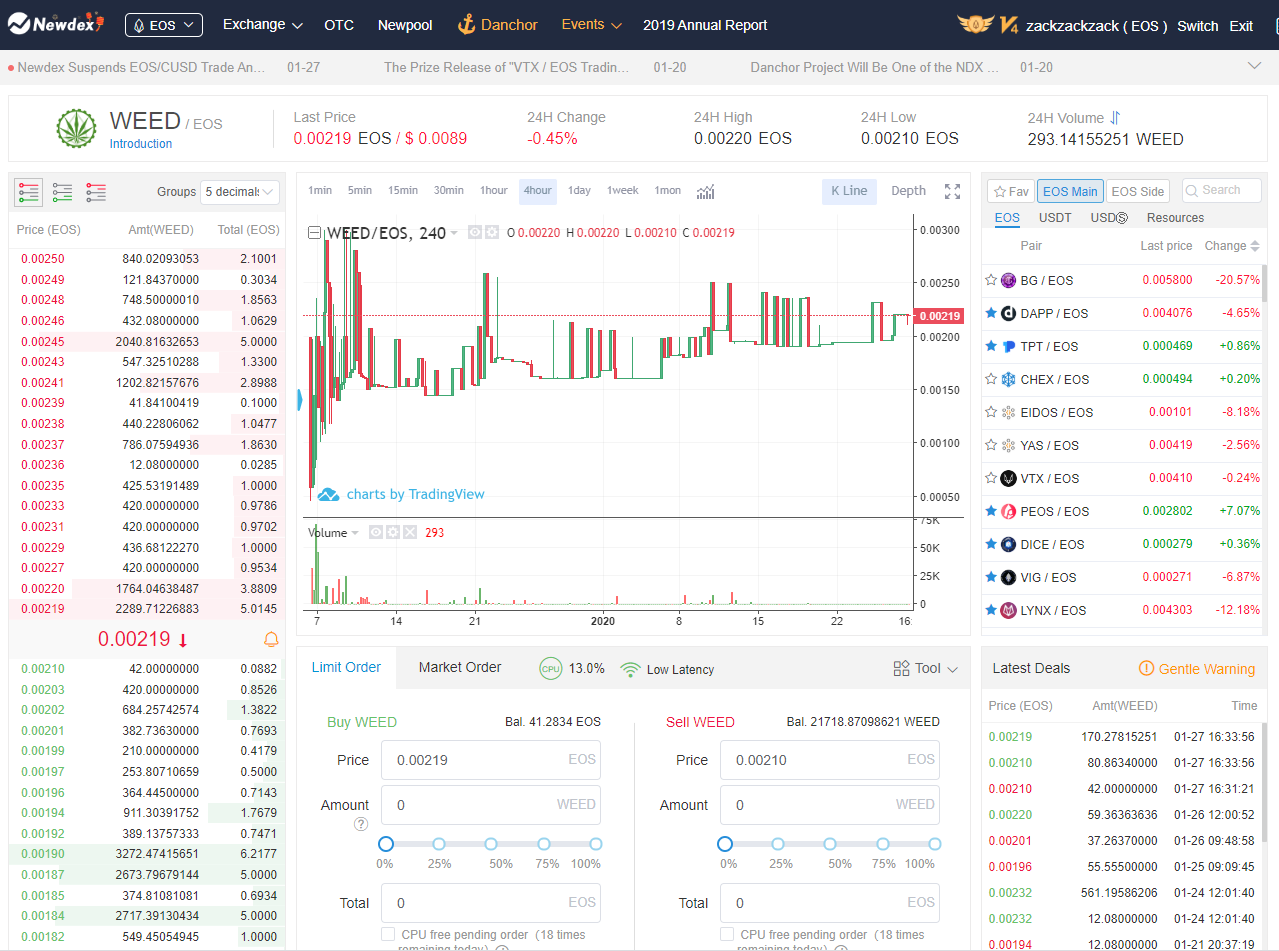This screenshot has height=951, width=1279.
Task: Click the PEOS token icon in pair list
Action: pyautogui.click(x=1008, y=511)
